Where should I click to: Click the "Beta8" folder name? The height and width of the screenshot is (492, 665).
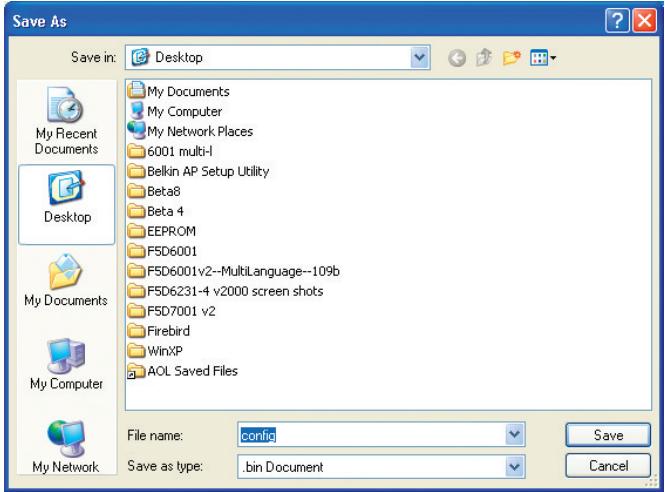(164, 191)
